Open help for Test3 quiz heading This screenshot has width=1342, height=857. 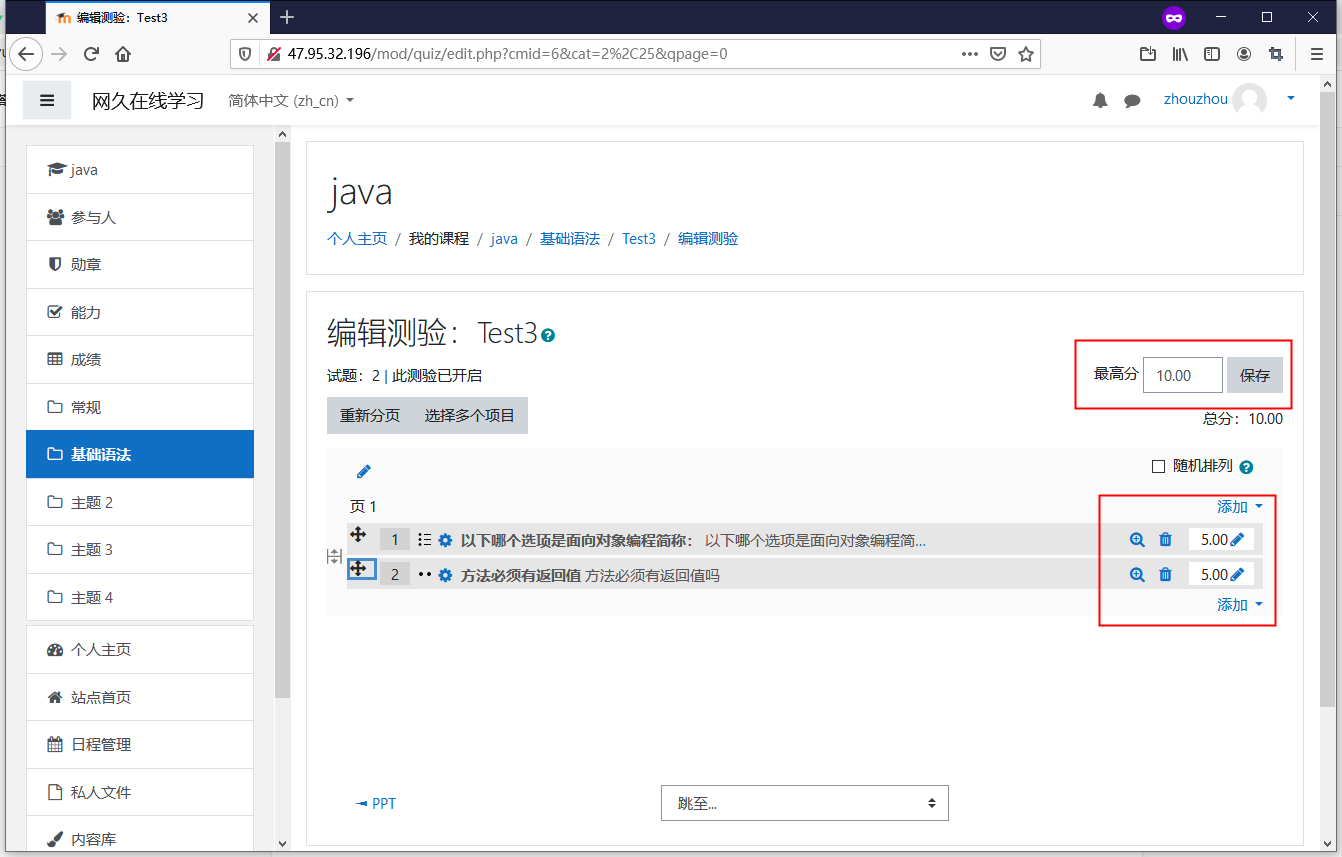548,335
